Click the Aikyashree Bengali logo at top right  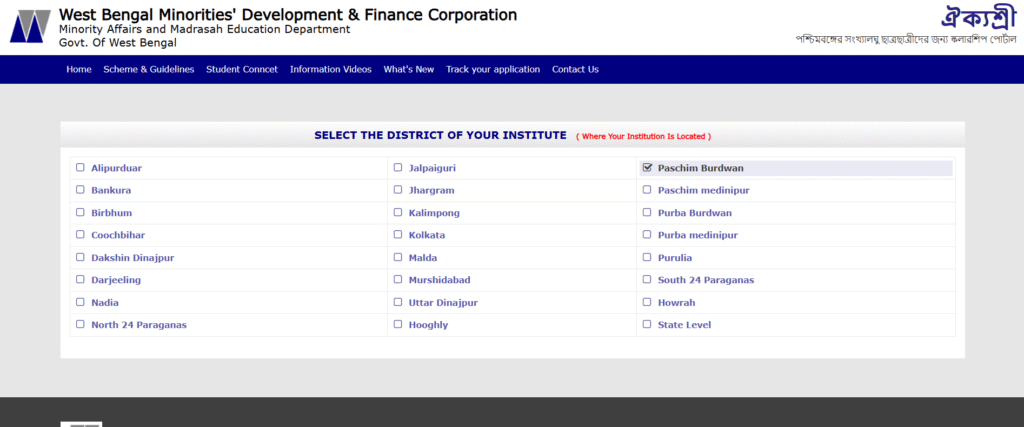pyautogui.click(x=979, y=18)
